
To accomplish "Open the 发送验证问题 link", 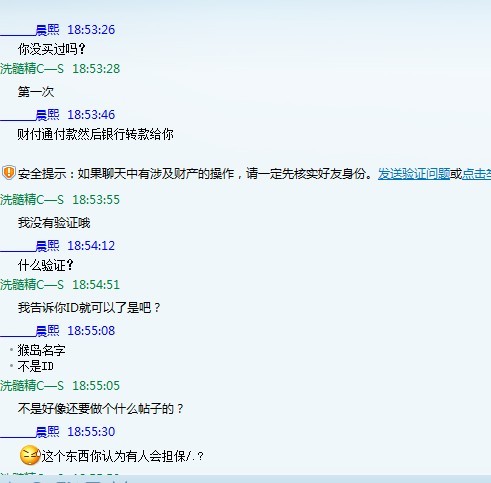I will [414, 174].
